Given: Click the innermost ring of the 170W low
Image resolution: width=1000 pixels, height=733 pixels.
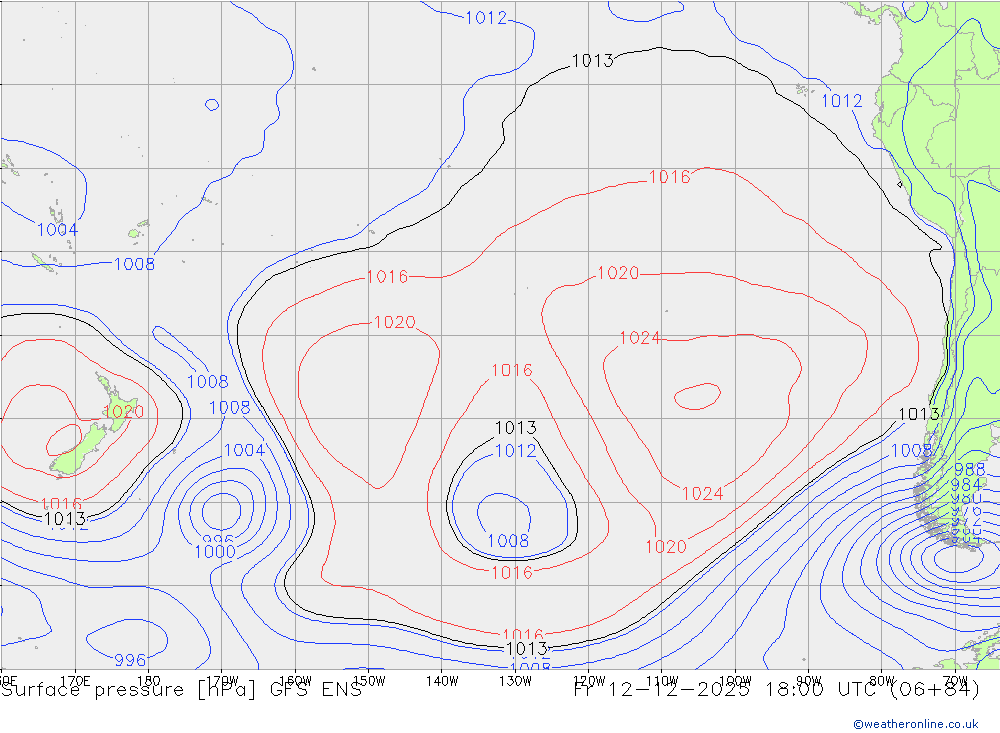Looking at the screenshot, I should click(221, 511).
